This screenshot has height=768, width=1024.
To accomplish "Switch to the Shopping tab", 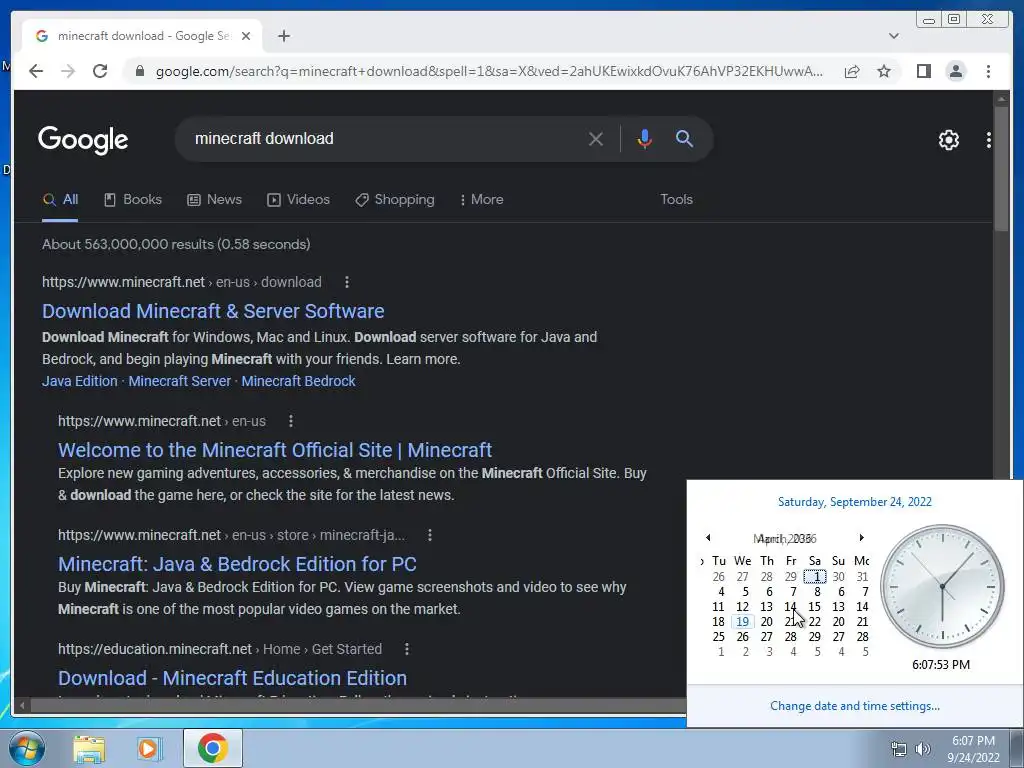I will point(394,200).
